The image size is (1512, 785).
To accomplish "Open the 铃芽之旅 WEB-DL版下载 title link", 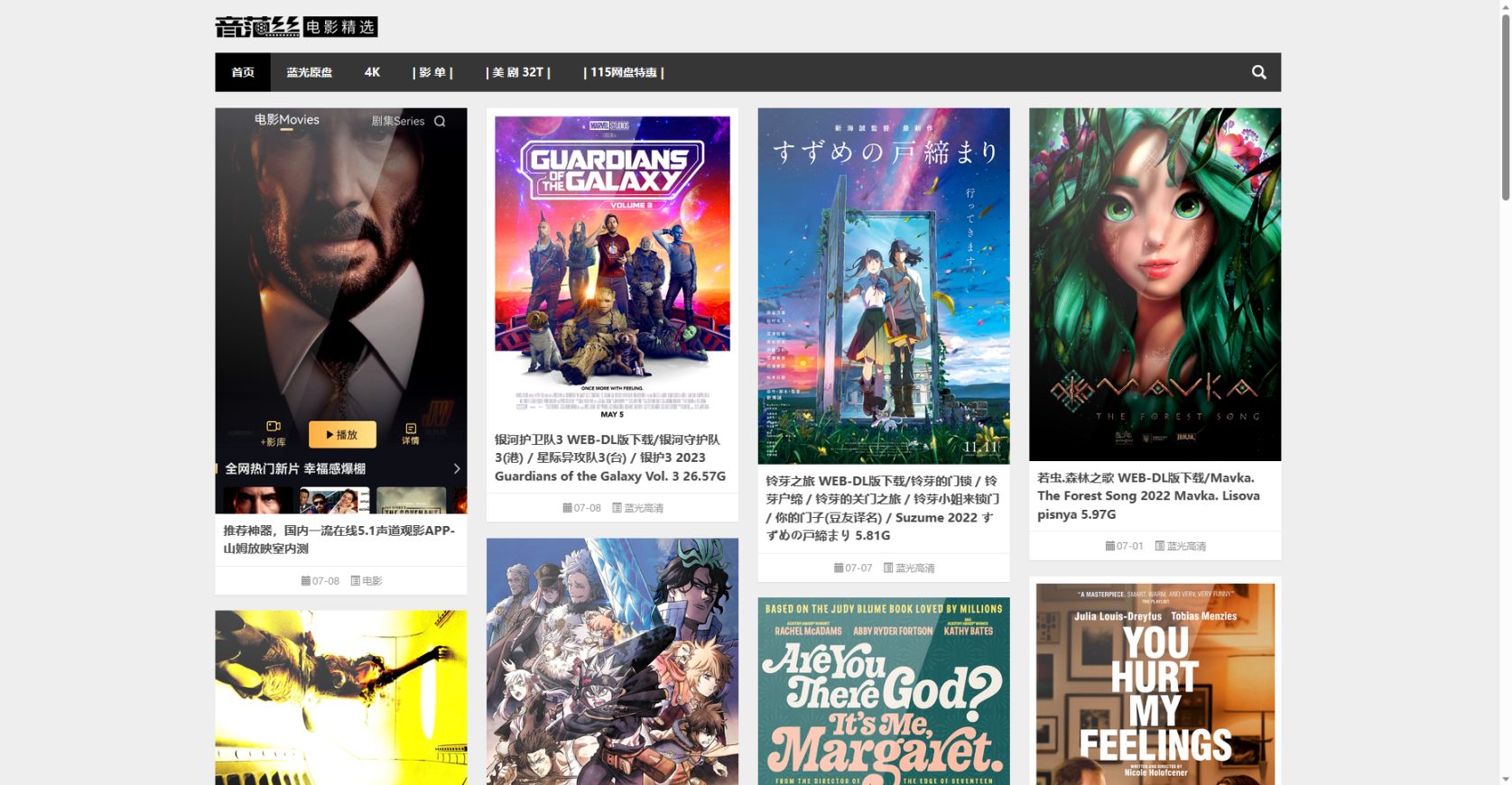I will click(x=882, y=508).
